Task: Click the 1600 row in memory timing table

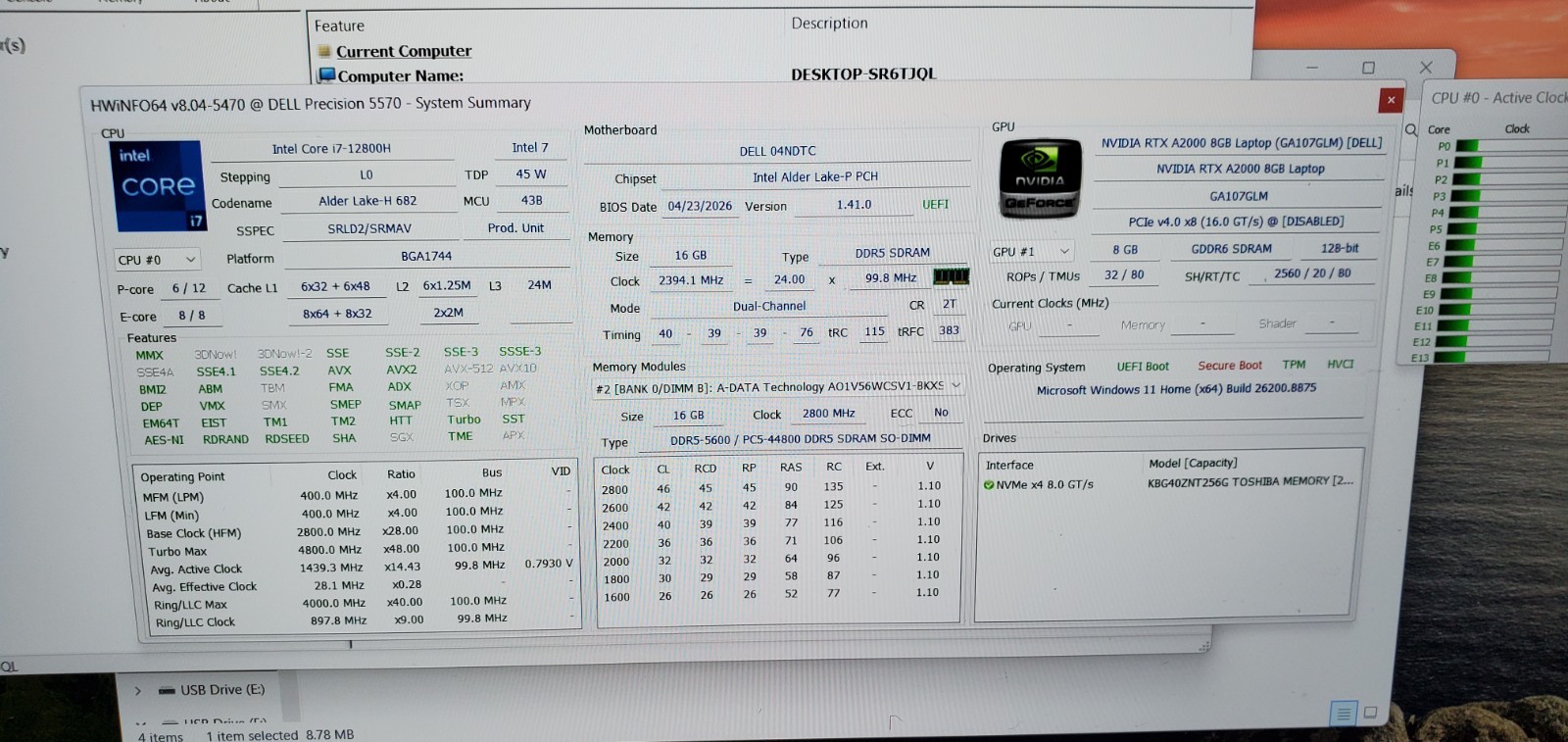Action: [772, 595]
